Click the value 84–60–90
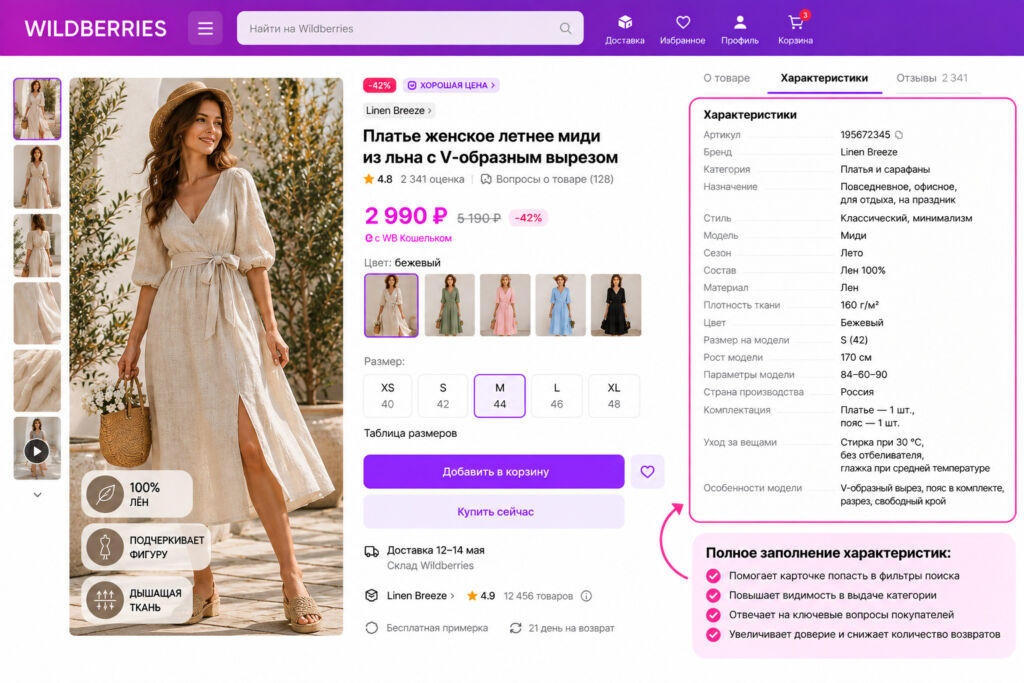The height and width of the screenshot is (683, 1024). (863, 375)
